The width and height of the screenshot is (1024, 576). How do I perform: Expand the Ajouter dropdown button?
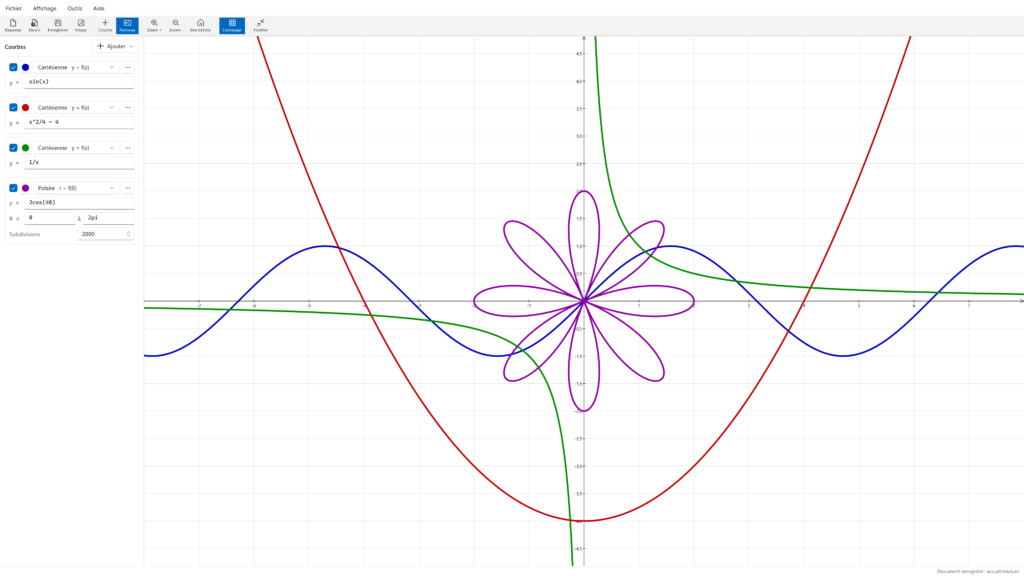[115, 46]
